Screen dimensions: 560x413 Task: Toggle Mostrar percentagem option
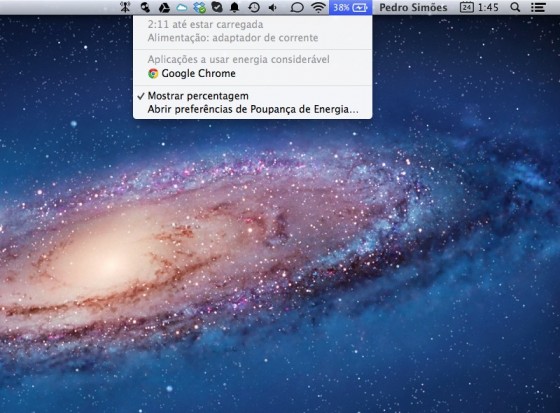click(x=252, y=96)
